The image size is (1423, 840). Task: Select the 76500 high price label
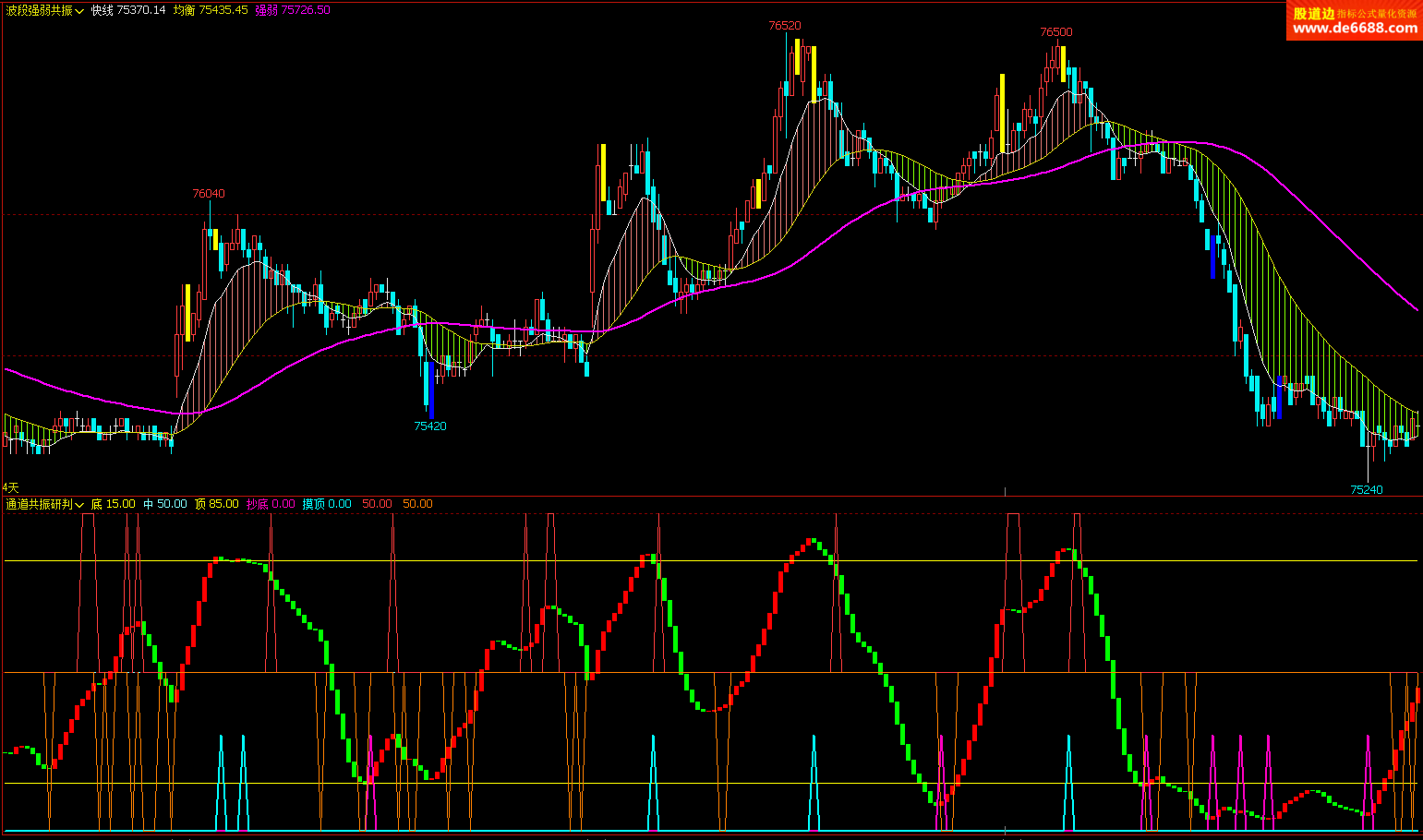pyautogui.click(x=1056, y=32)
